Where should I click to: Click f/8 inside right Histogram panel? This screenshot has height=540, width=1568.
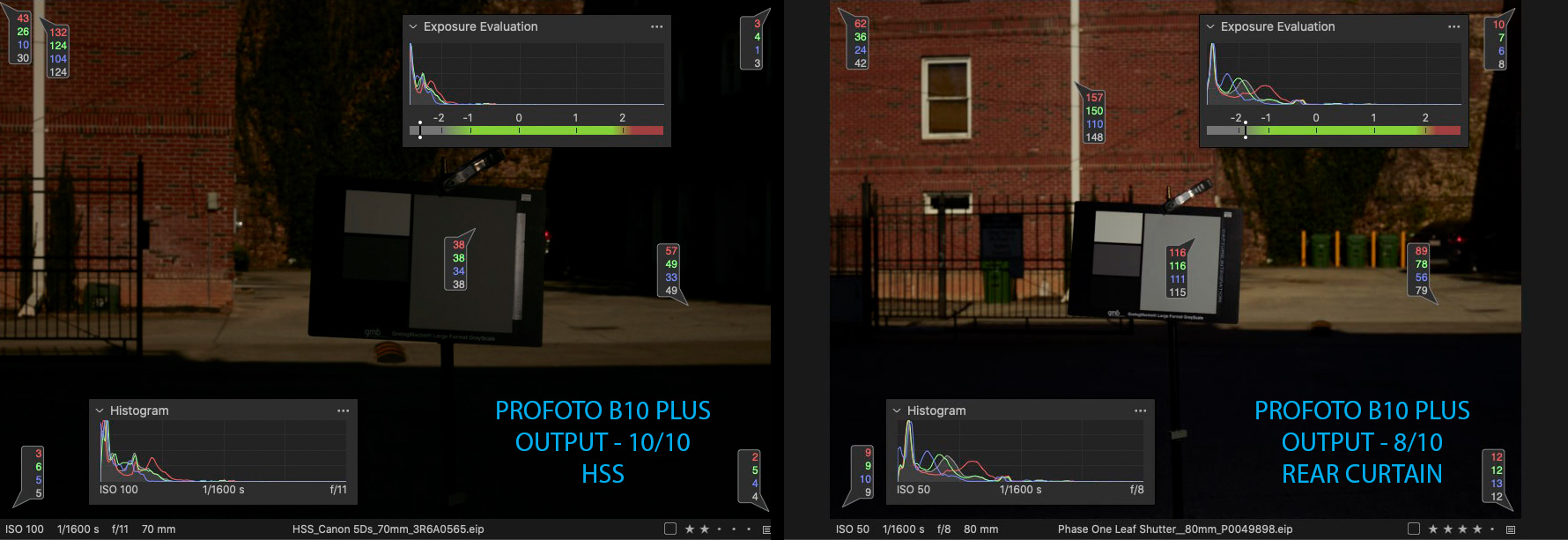click(x=1137, y=490)
